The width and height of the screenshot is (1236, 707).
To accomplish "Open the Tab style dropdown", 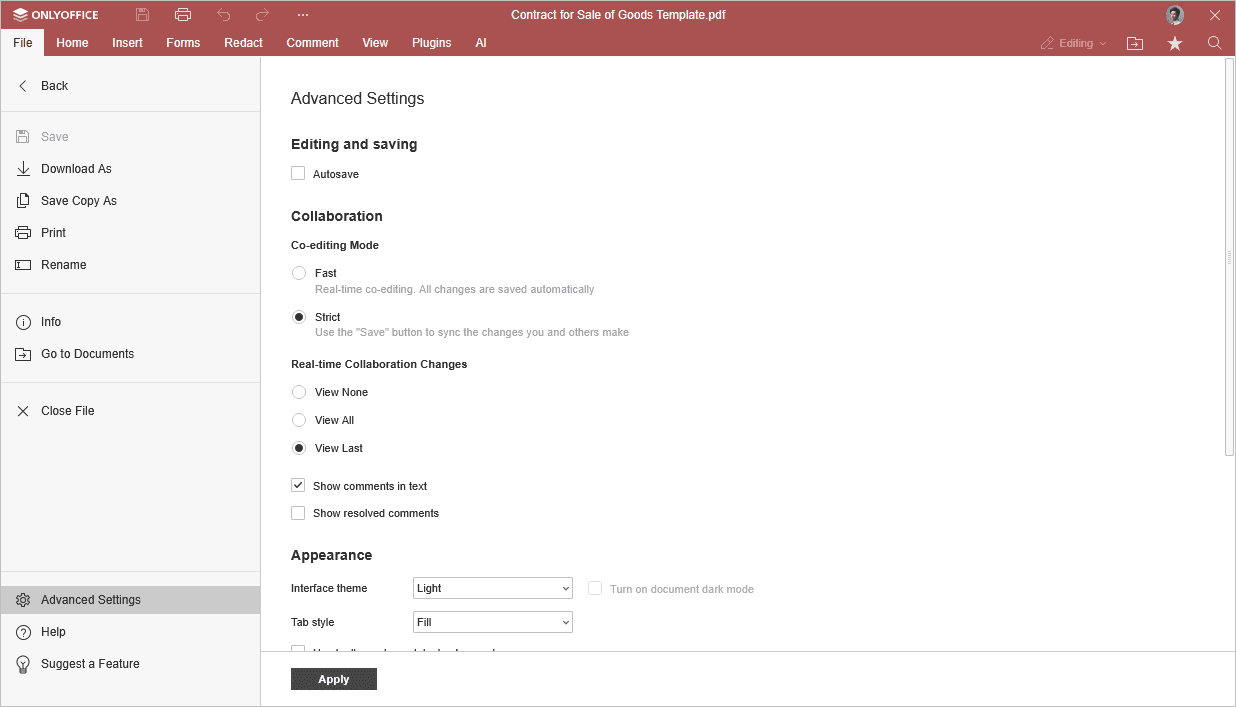I will tap(492, 622).
